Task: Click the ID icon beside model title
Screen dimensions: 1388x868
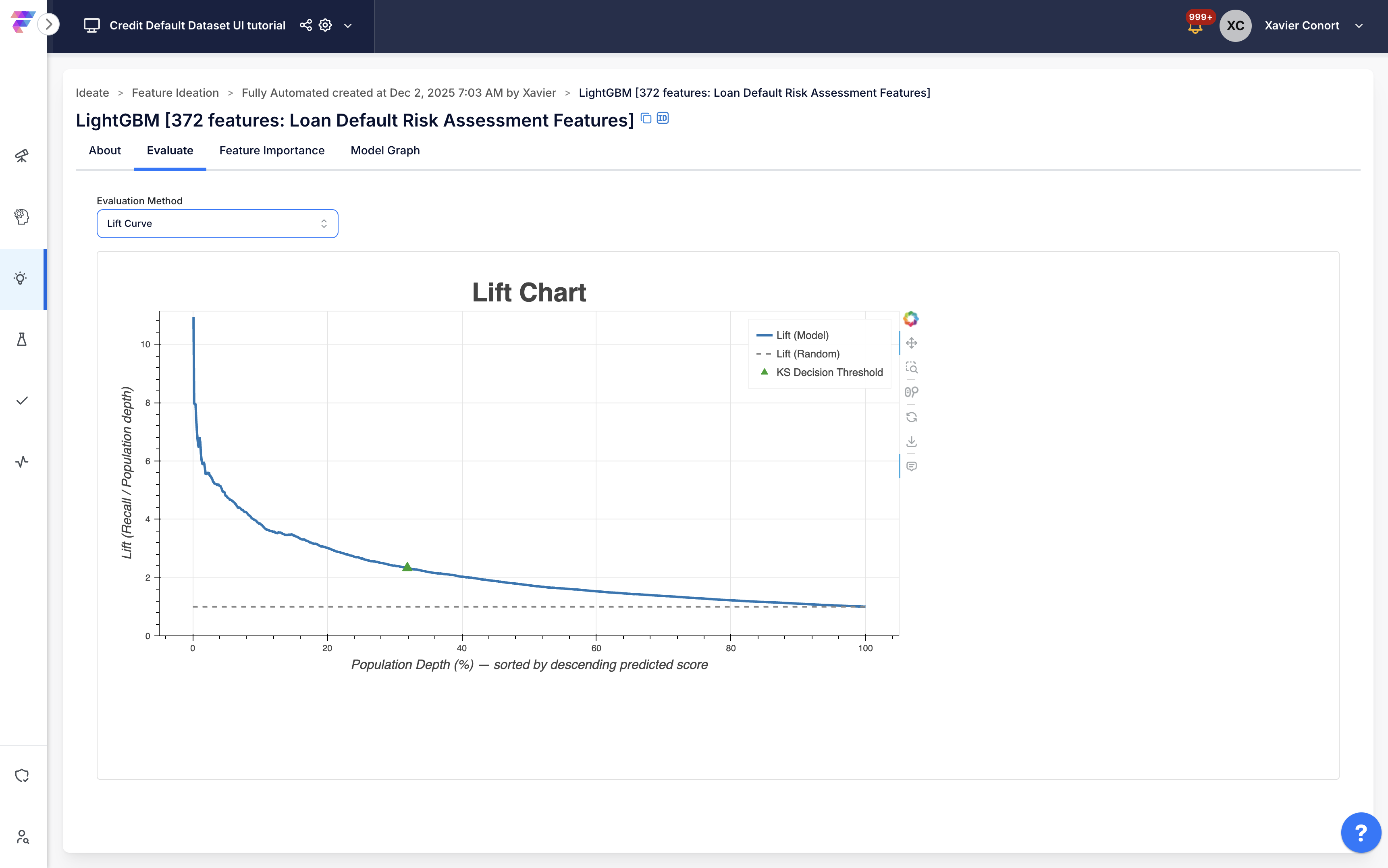Action: point(663,118)
